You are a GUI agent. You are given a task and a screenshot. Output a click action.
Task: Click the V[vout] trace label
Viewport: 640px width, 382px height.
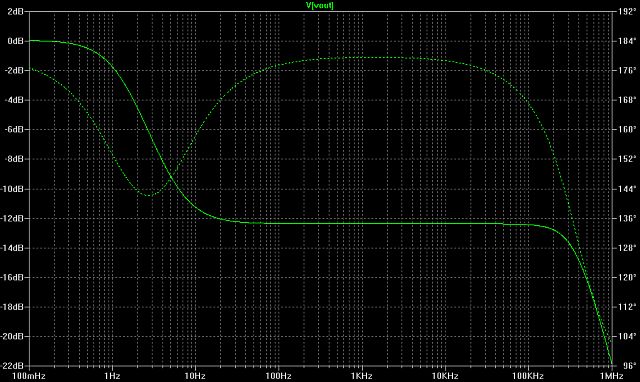320,5
